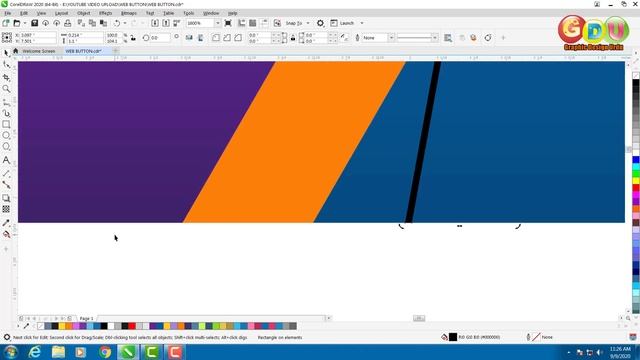Open the zoom level dropdown

click(x=218, y=23)
